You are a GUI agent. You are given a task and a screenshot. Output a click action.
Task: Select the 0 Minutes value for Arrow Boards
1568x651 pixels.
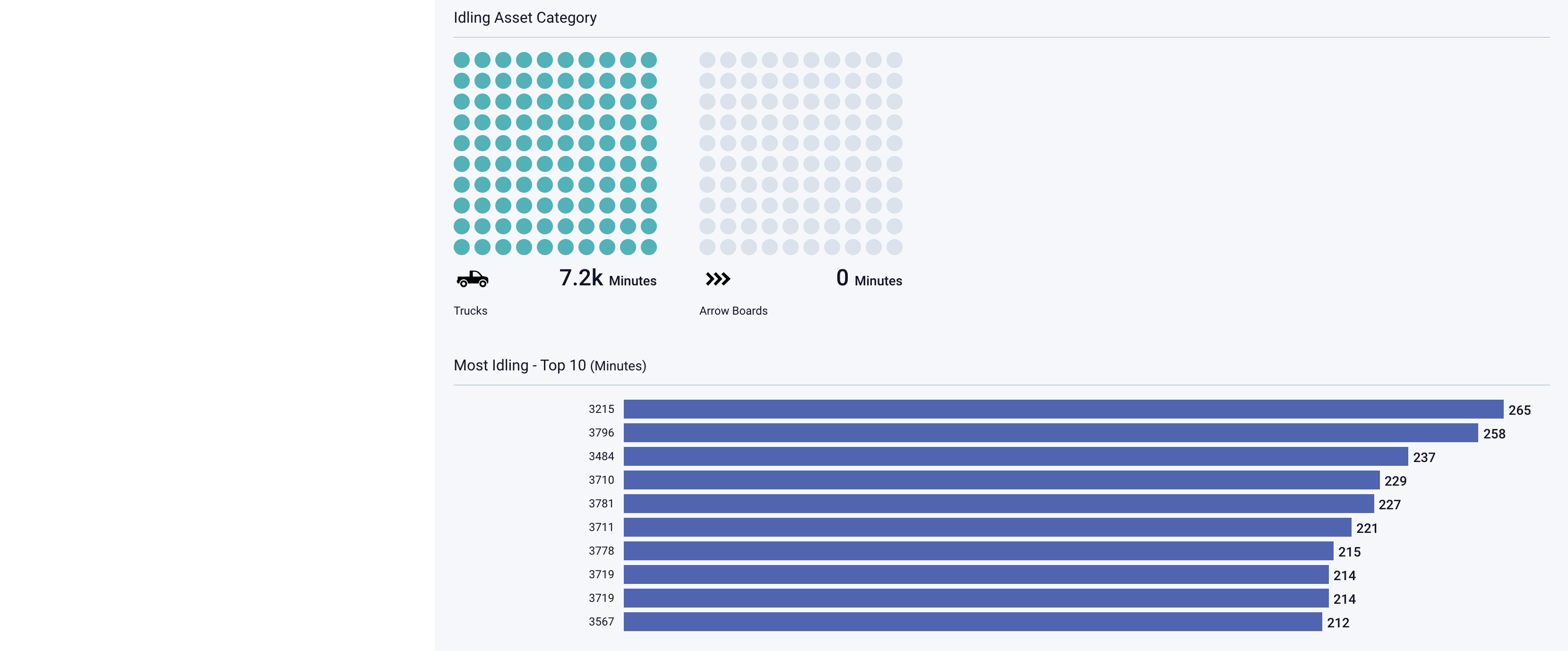[869, 279]
